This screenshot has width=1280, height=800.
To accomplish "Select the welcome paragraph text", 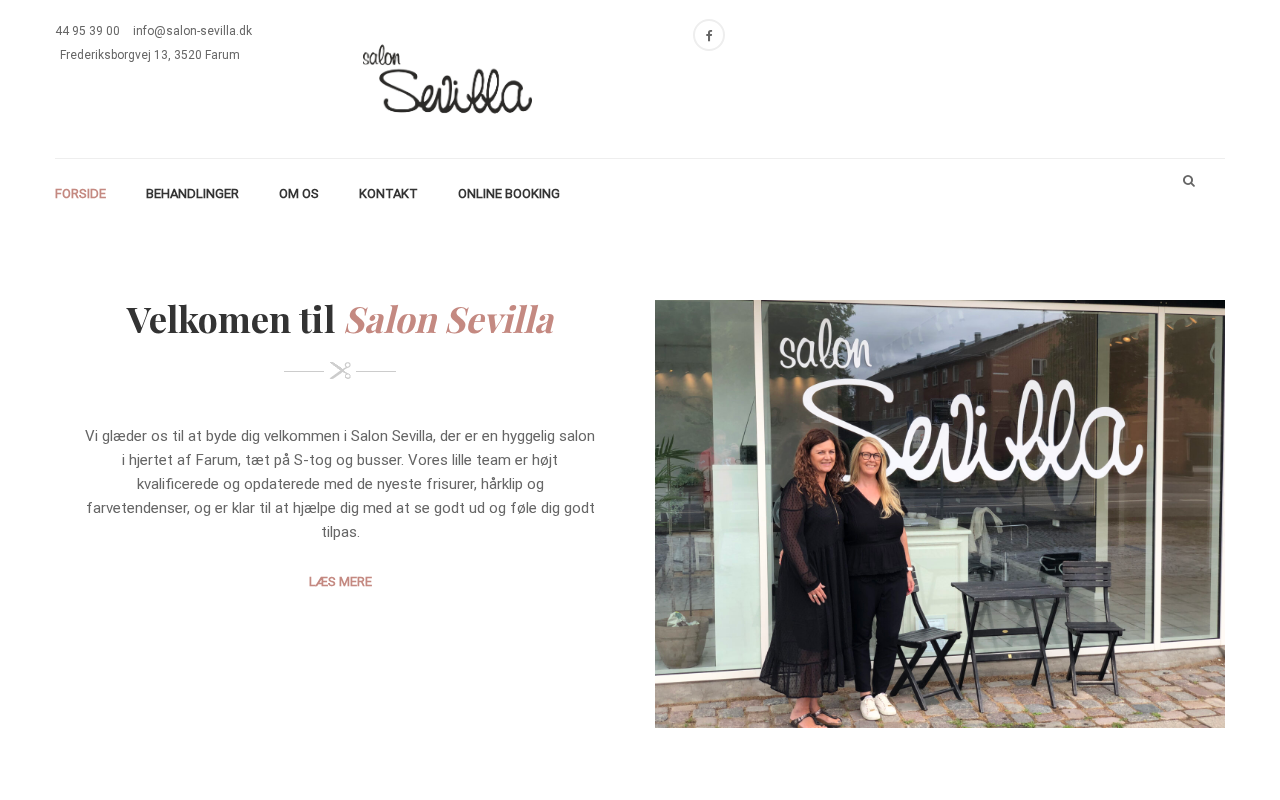I will 340,484.
